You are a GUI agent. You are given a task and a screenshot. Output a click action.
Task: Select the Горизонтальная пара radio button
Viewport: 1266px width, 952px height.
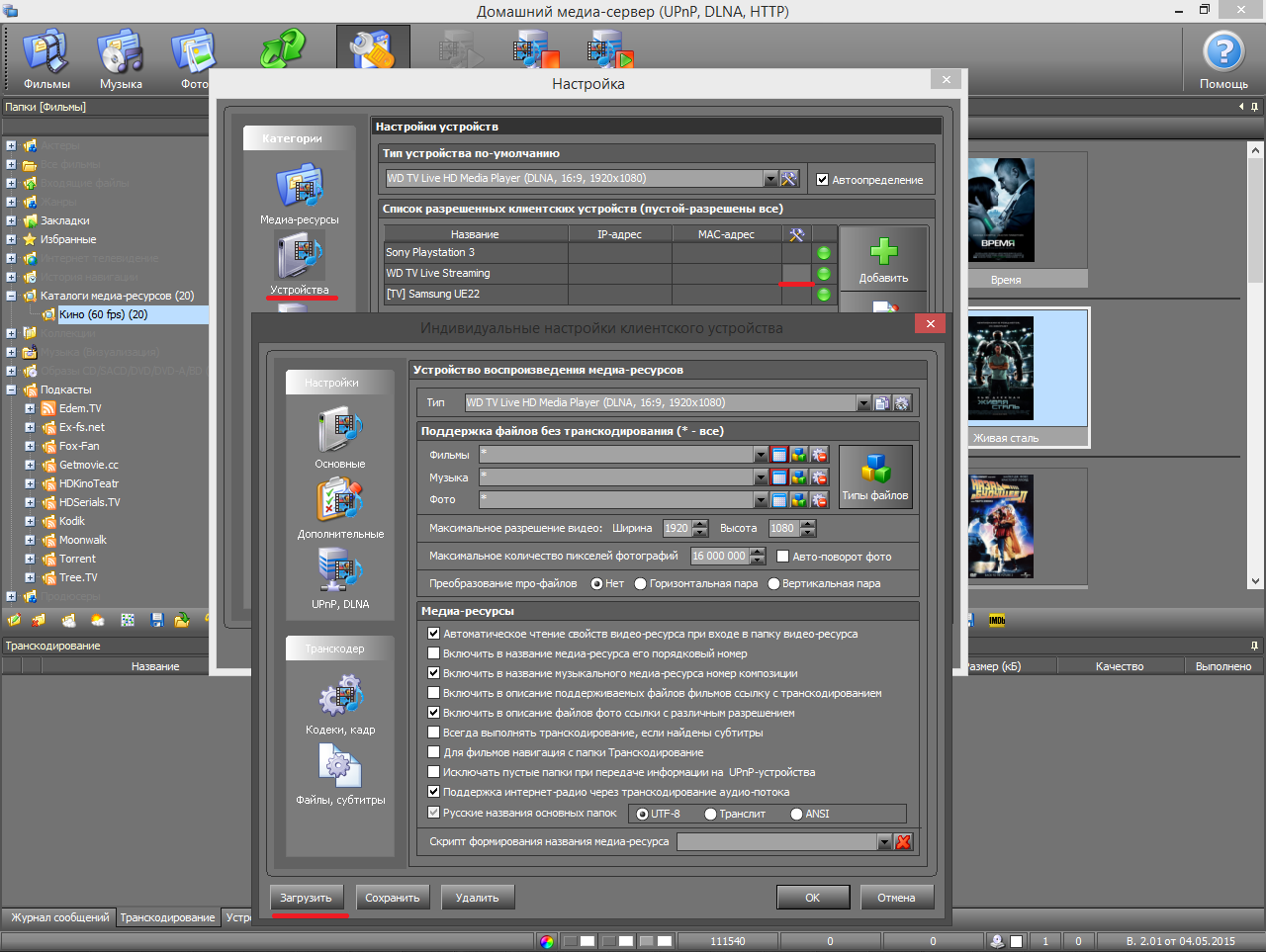pyautogui.click(x=641, y=584)
